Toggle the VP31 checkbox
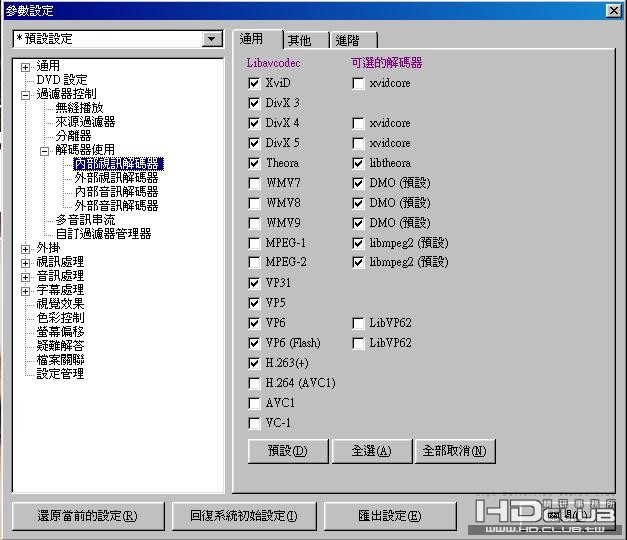The height and width of the screenshot is (540, 627). coord(254,283)
